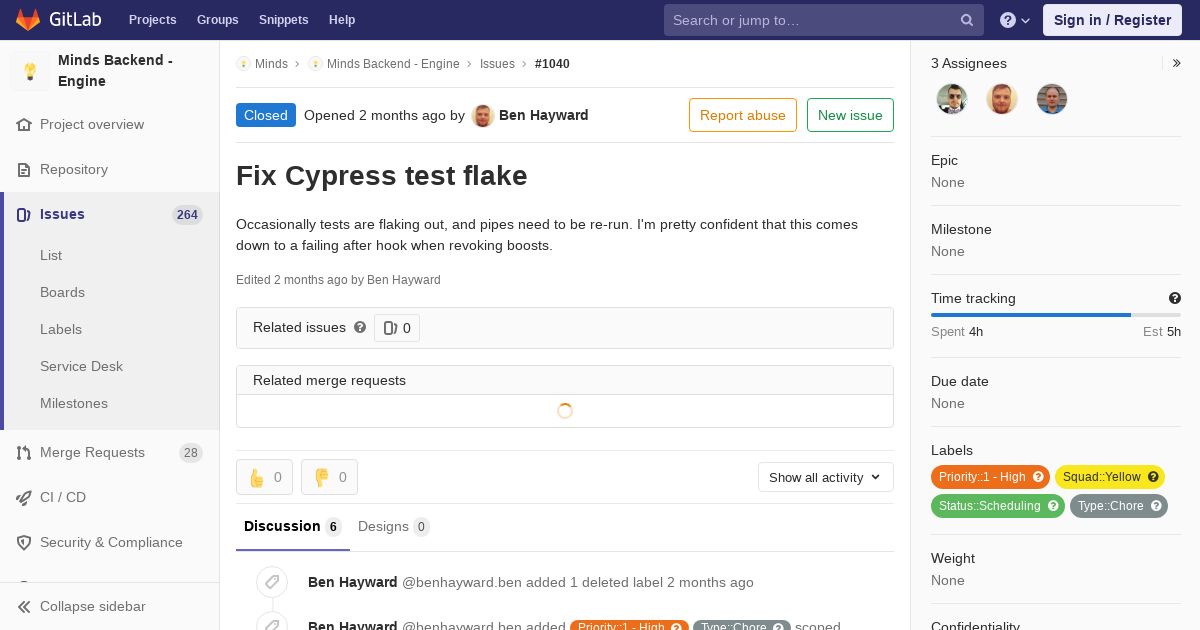
Task: Open the Help menu in navbar
Action: 342,20
